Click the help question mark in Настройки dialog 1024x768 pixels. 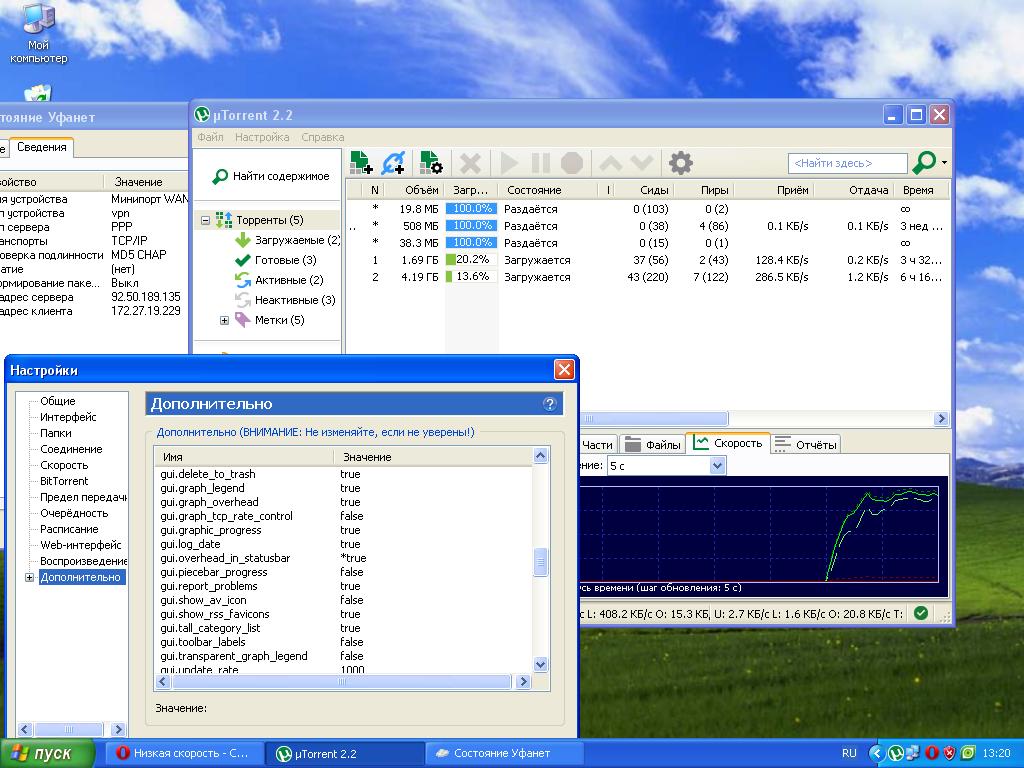[x=550, y=404]
